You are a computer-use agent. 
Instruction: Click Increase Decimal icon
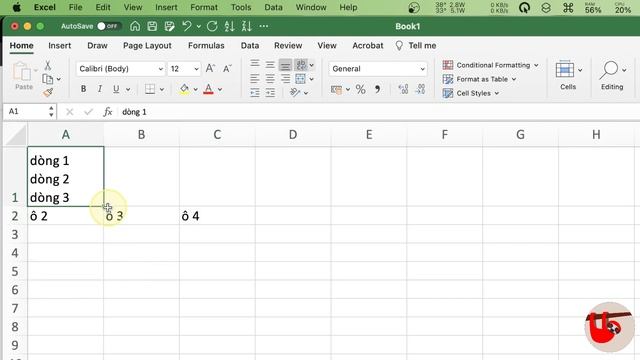pyautogui.click(x=403, y=89)
